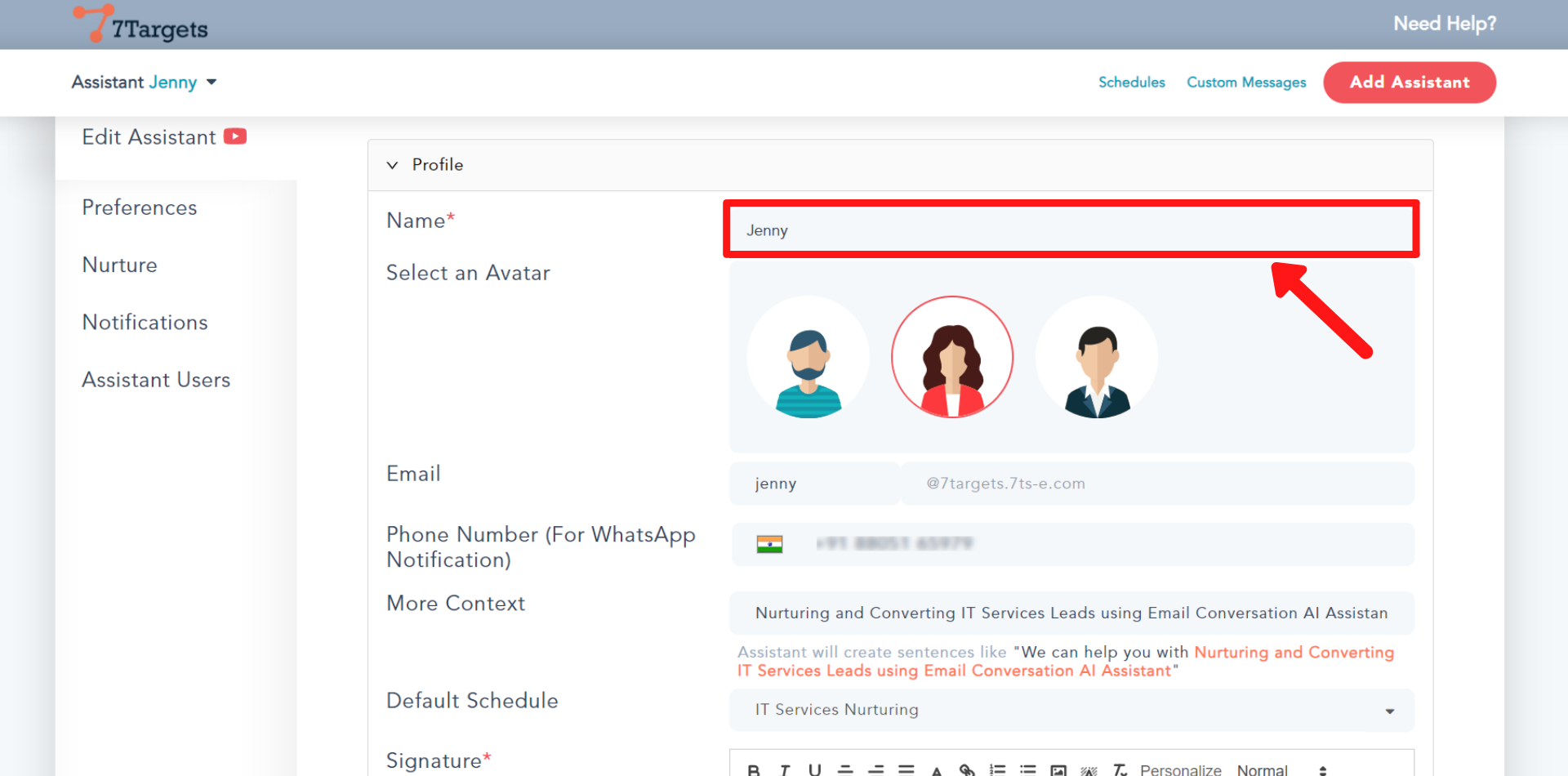Toggle underline formatting in Signature editor
1568x776 pixels.
[x=814, y=769]
